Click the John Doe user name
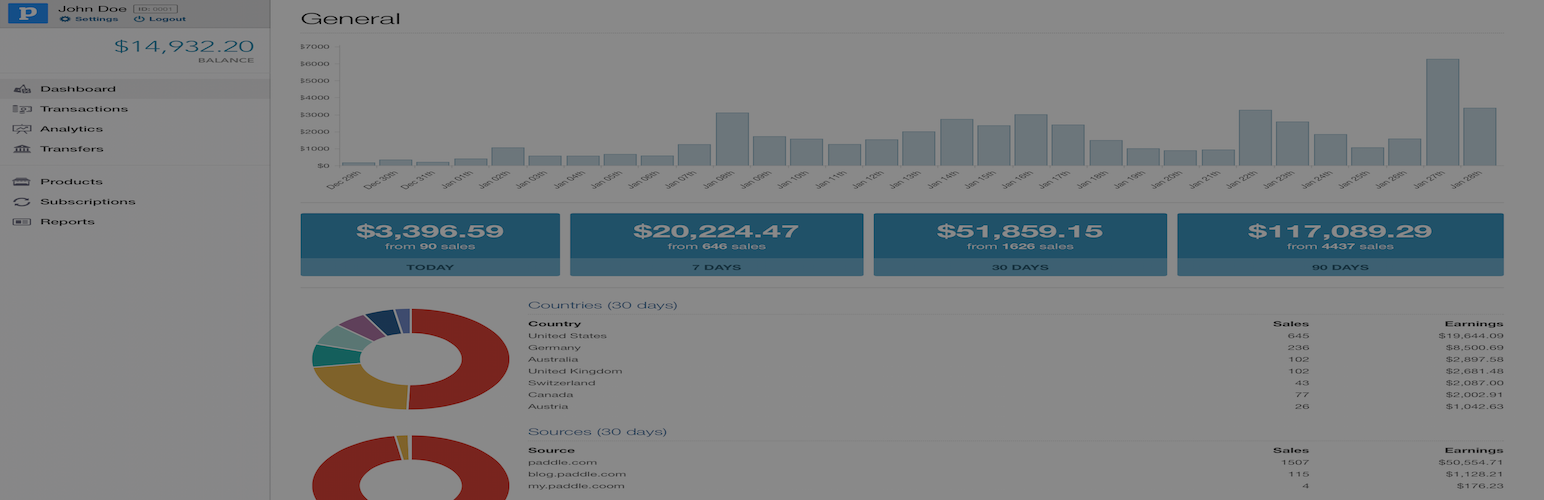This screenshot has width=1544, height=500. (92, 8)
